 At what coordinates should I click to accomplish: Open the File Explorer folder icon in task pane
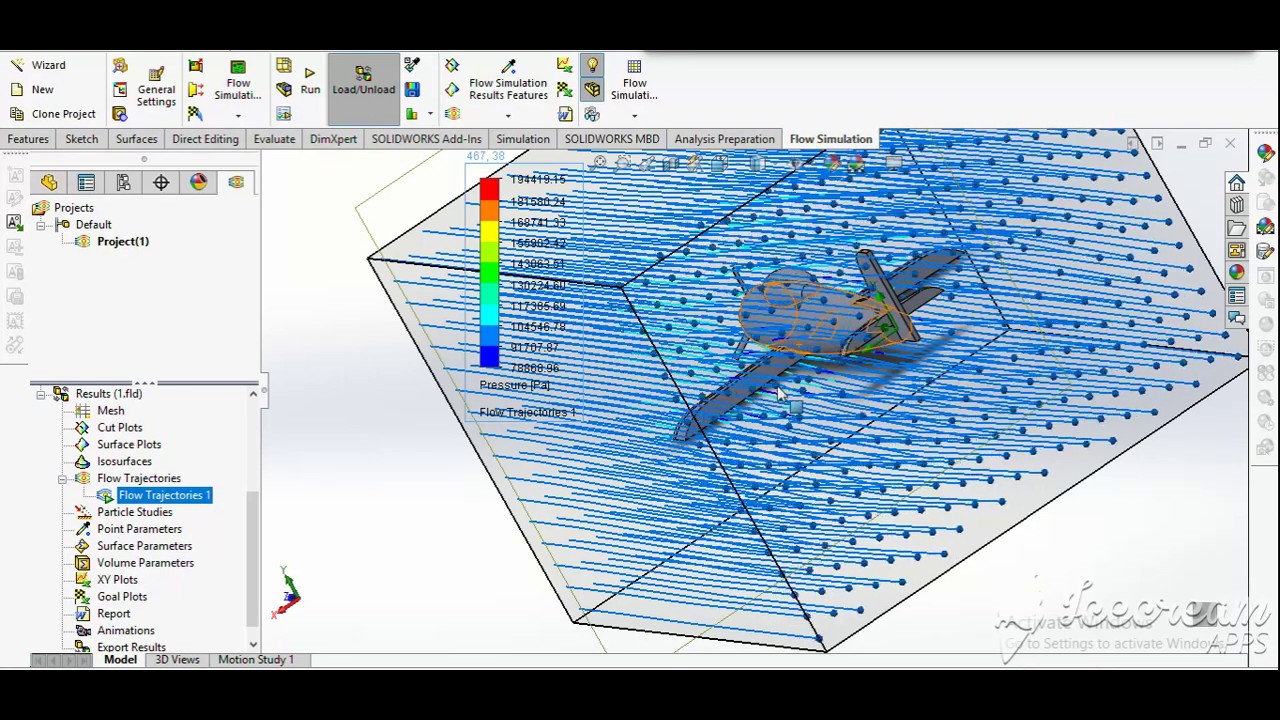point(1237,228)
